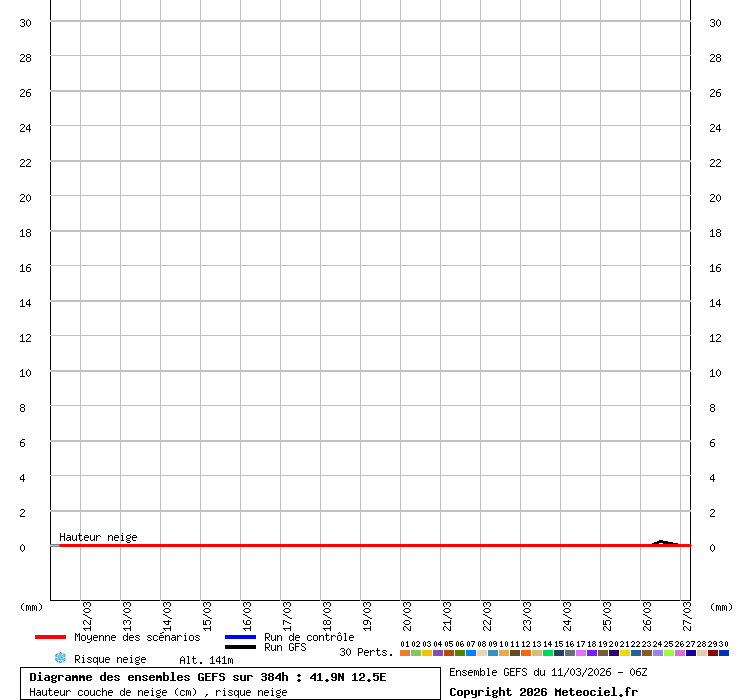Click the small black snow bump near 26/03
Screen dimensions: 740x700
tap(662, 542)
